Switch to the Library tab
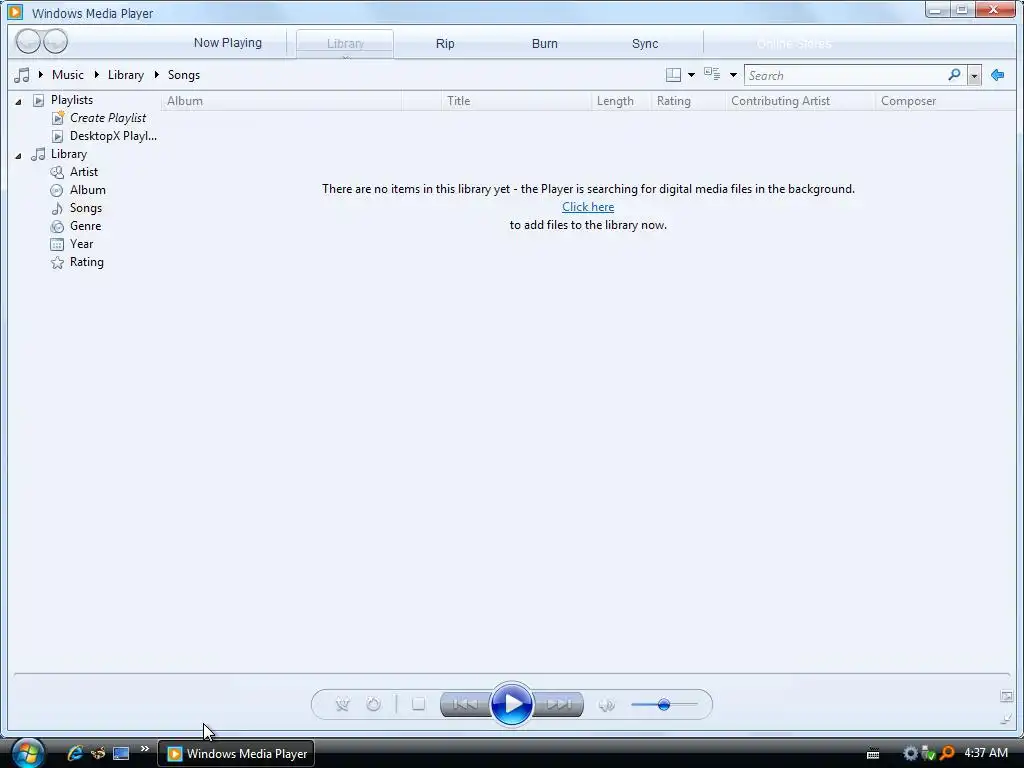Screen dimensions: 1024x768 [x=345, y=44]
